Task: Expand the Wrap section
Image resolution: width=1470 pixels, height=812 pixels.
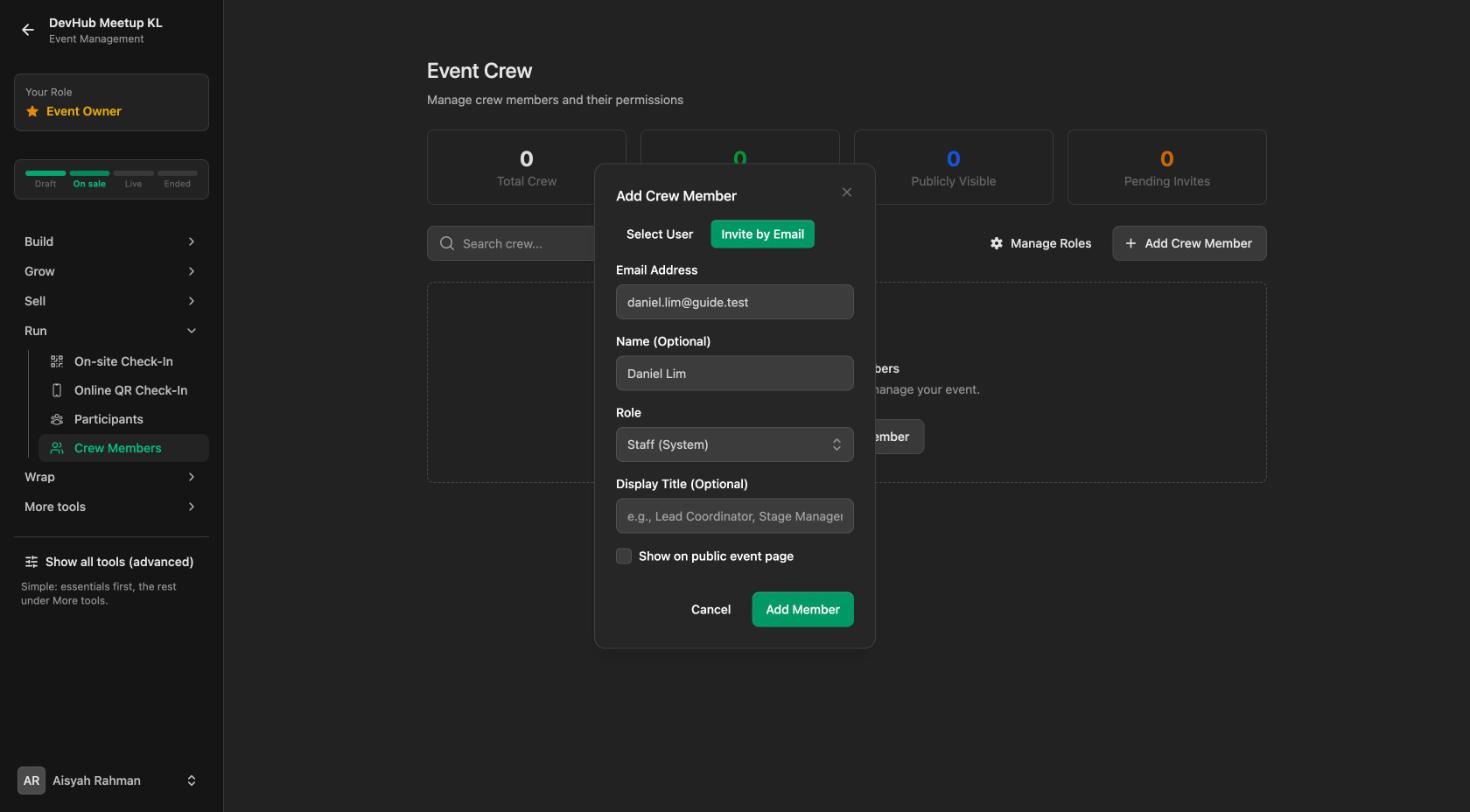Action: 111,477
